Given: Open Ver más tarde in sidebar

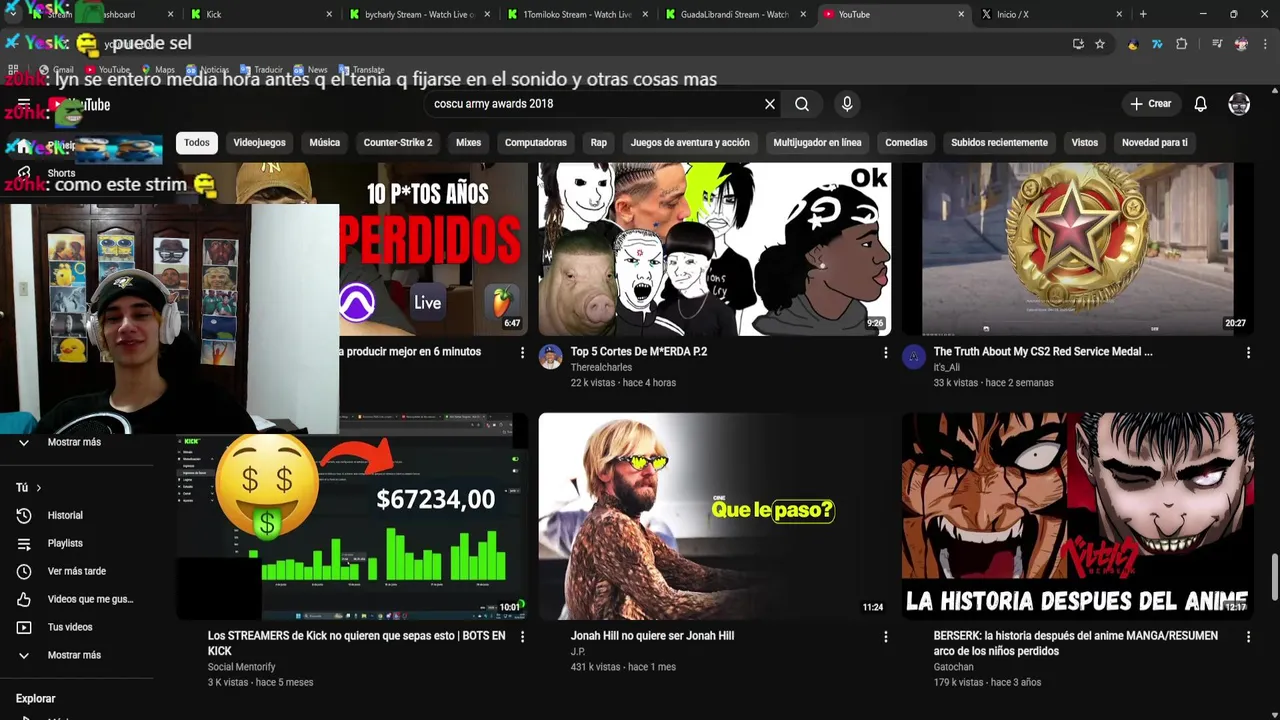Looking at the screenshot, I should (x=77, y=571).
